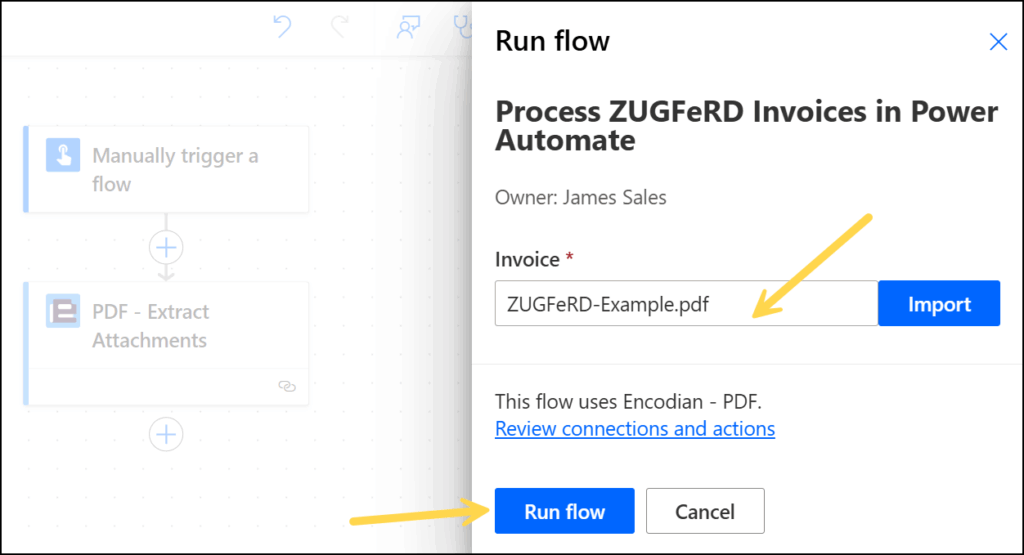Viewport: 1024px width, 555px height.
Task: Click the blue Run flow button
Action: click(564, 511)
